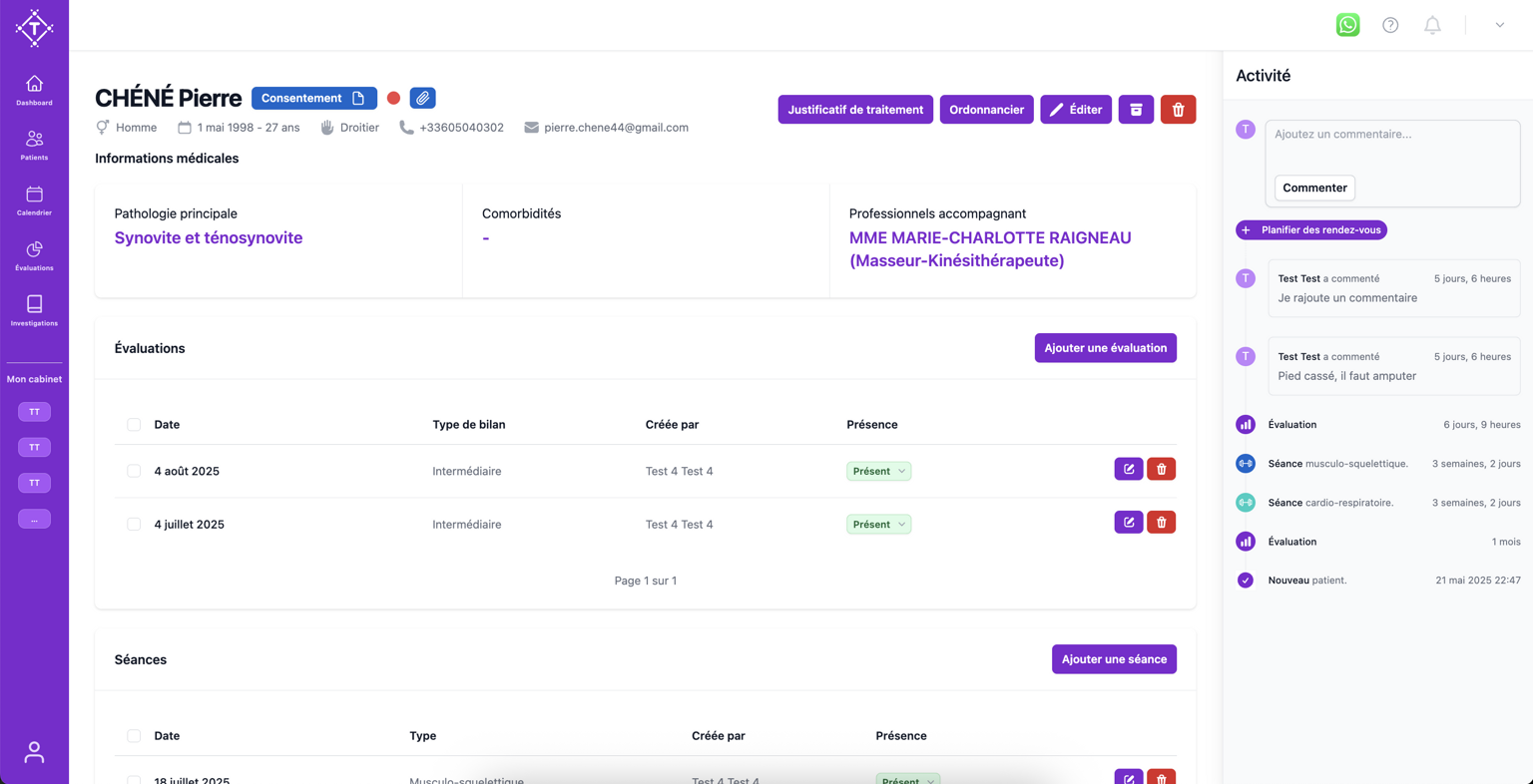1533x784 pixels.
Task: Delete the 4 août 2025 evaluation
Action: click(1162, 469)
